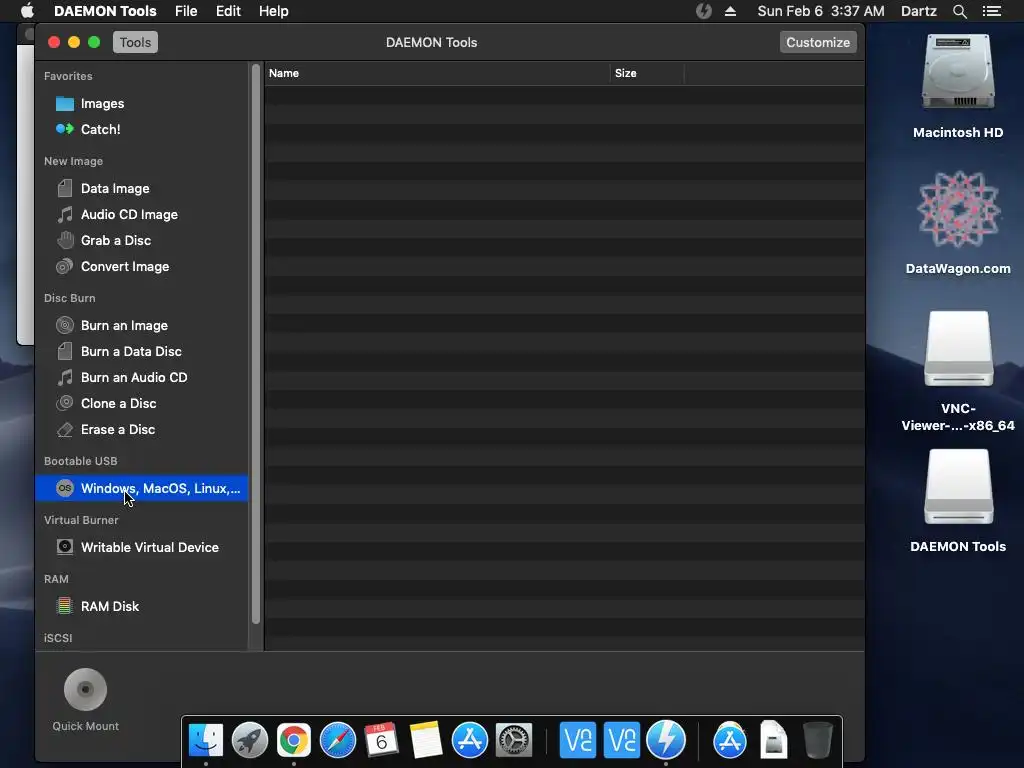Viewport: 1024px width, 768px height.
Task: Sort the list by the Name column
Action: [437, 73]
